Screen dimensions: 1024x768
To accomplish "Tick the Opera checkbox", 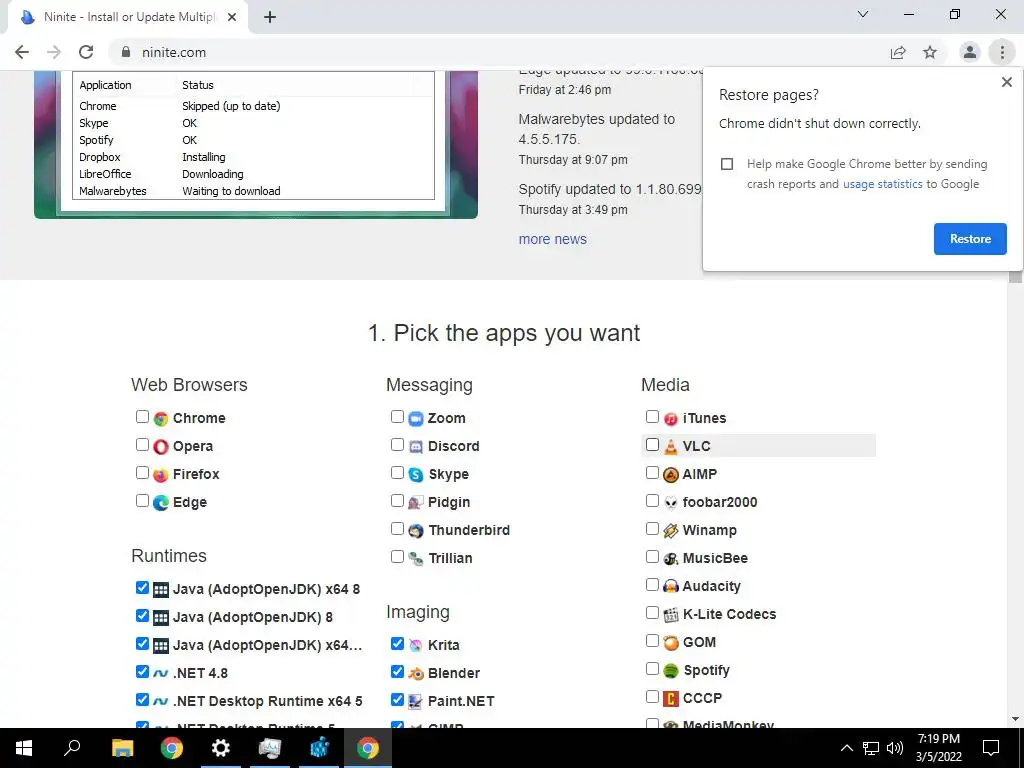I will pyautogui.click(x=142, y=445).
